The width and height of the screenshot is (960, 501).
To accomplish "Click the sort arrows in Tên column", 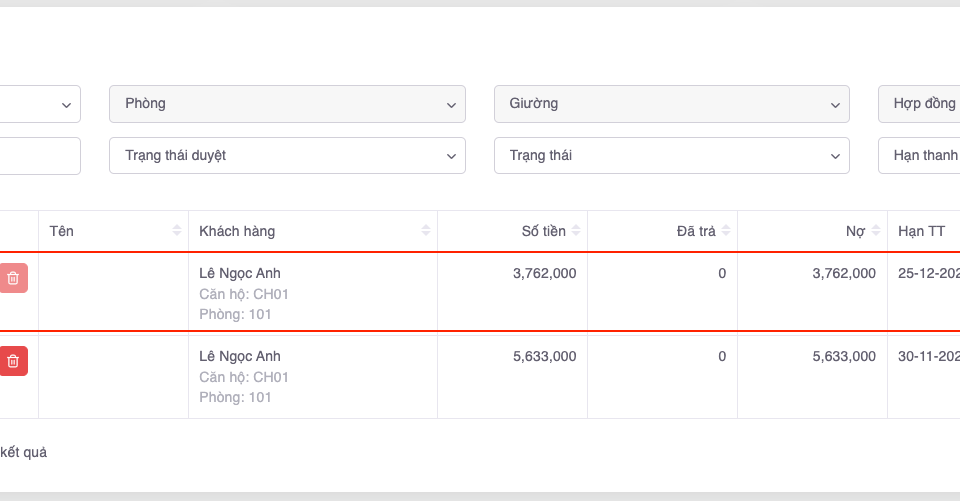I will pos(176,231).
